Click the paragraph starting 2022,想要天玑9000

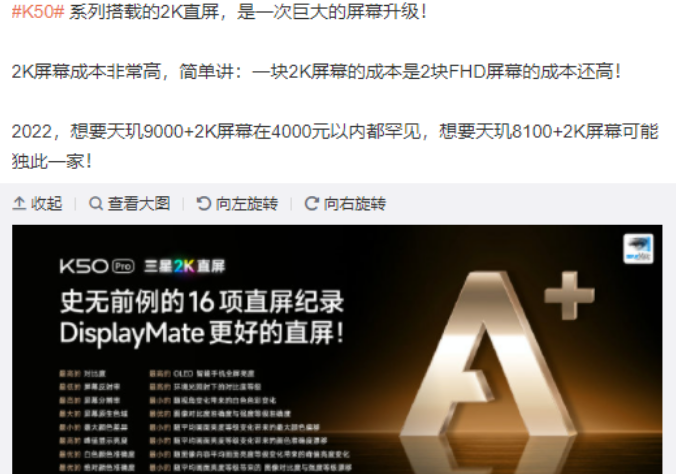pyautogui.click(x=335, y=147)
